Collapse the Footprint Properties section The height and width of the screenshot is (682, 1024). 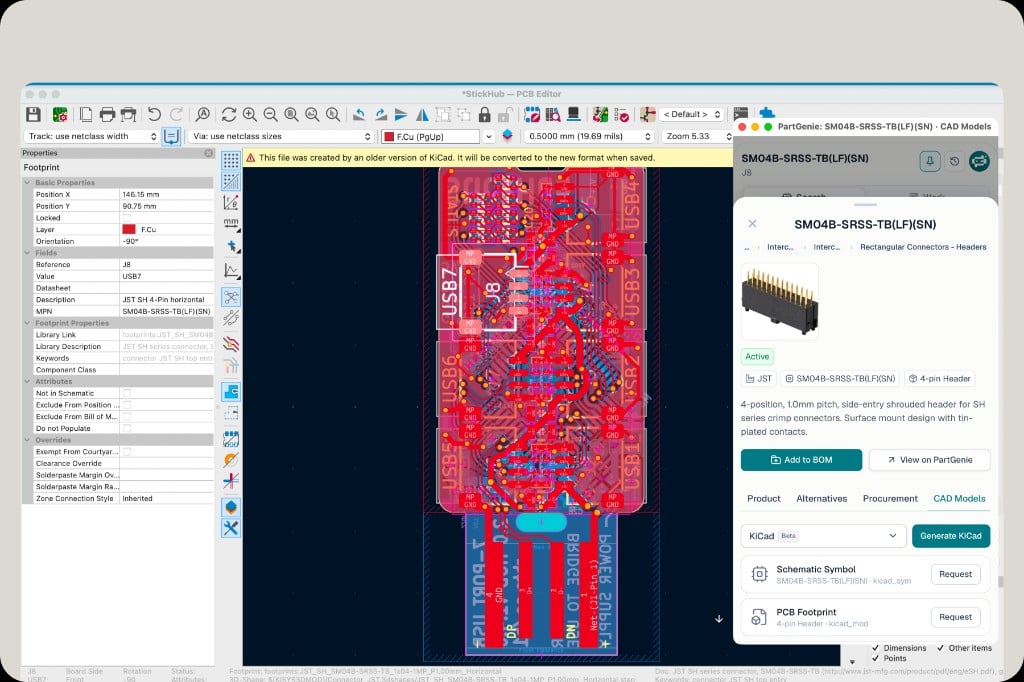27,323
